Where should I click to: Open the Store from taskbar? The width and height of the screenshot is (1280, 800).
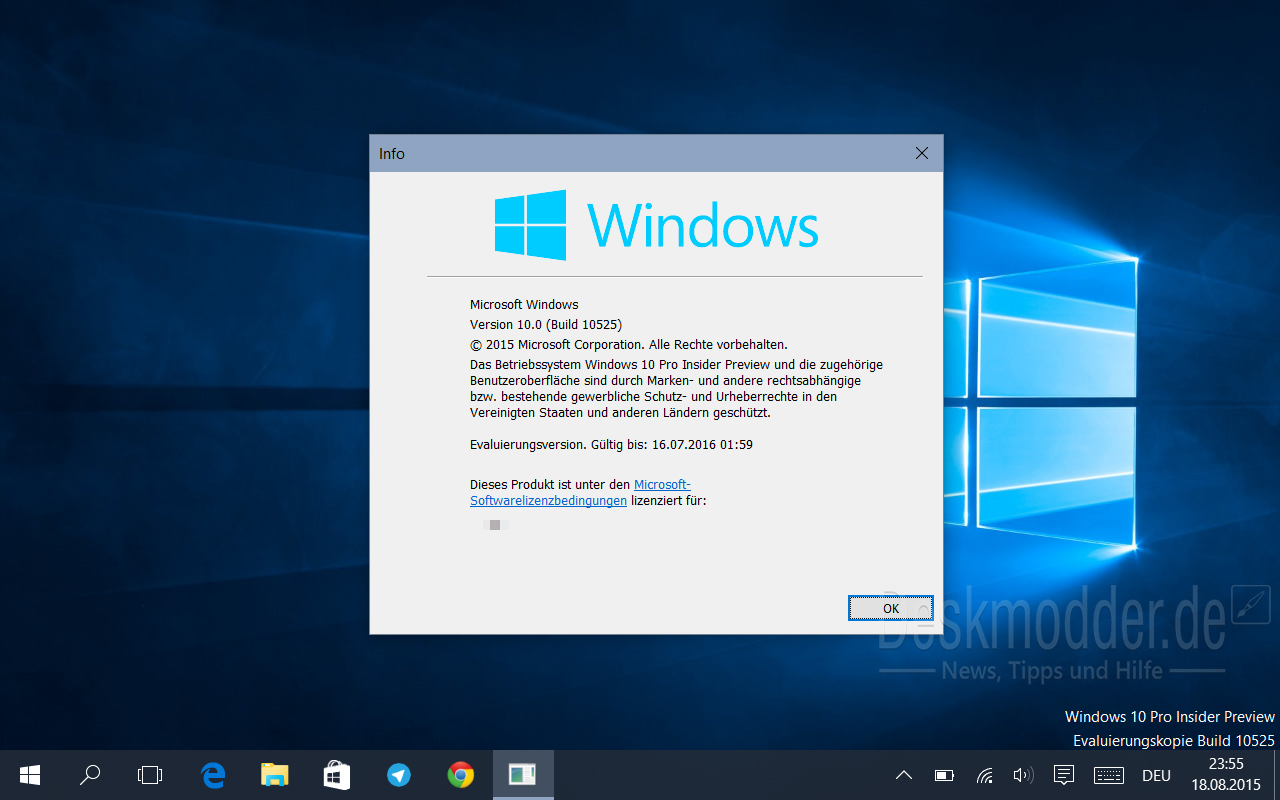tap(337, 775)
